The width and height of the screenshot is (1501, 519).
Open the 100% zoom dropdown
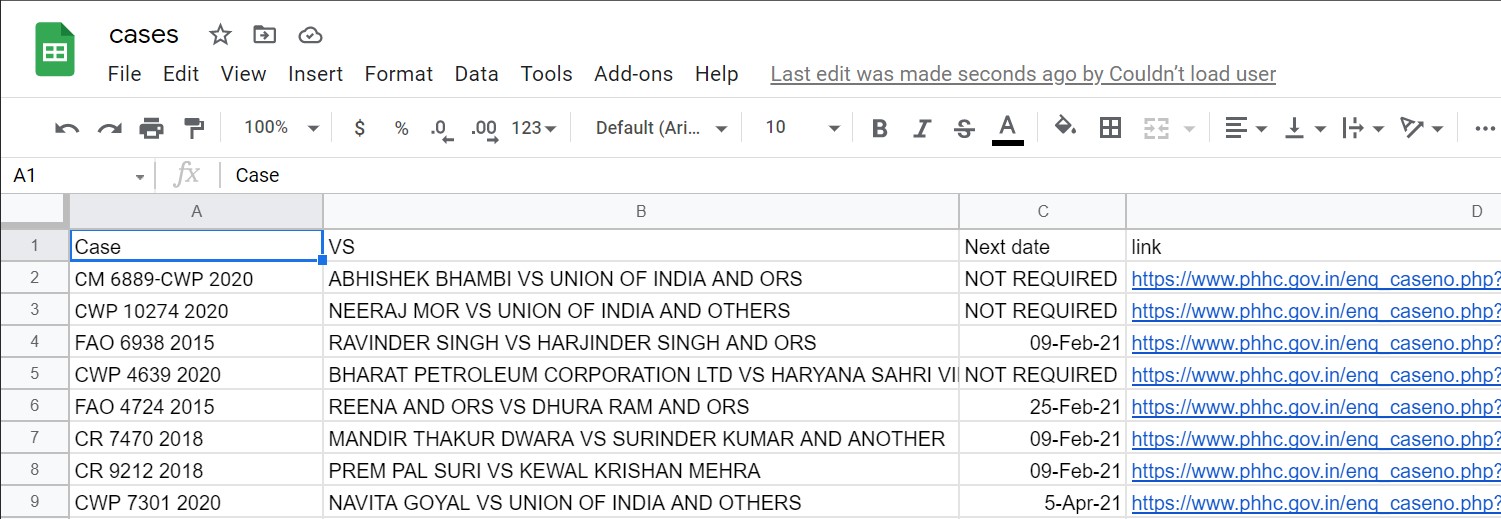tap(281, 128)
